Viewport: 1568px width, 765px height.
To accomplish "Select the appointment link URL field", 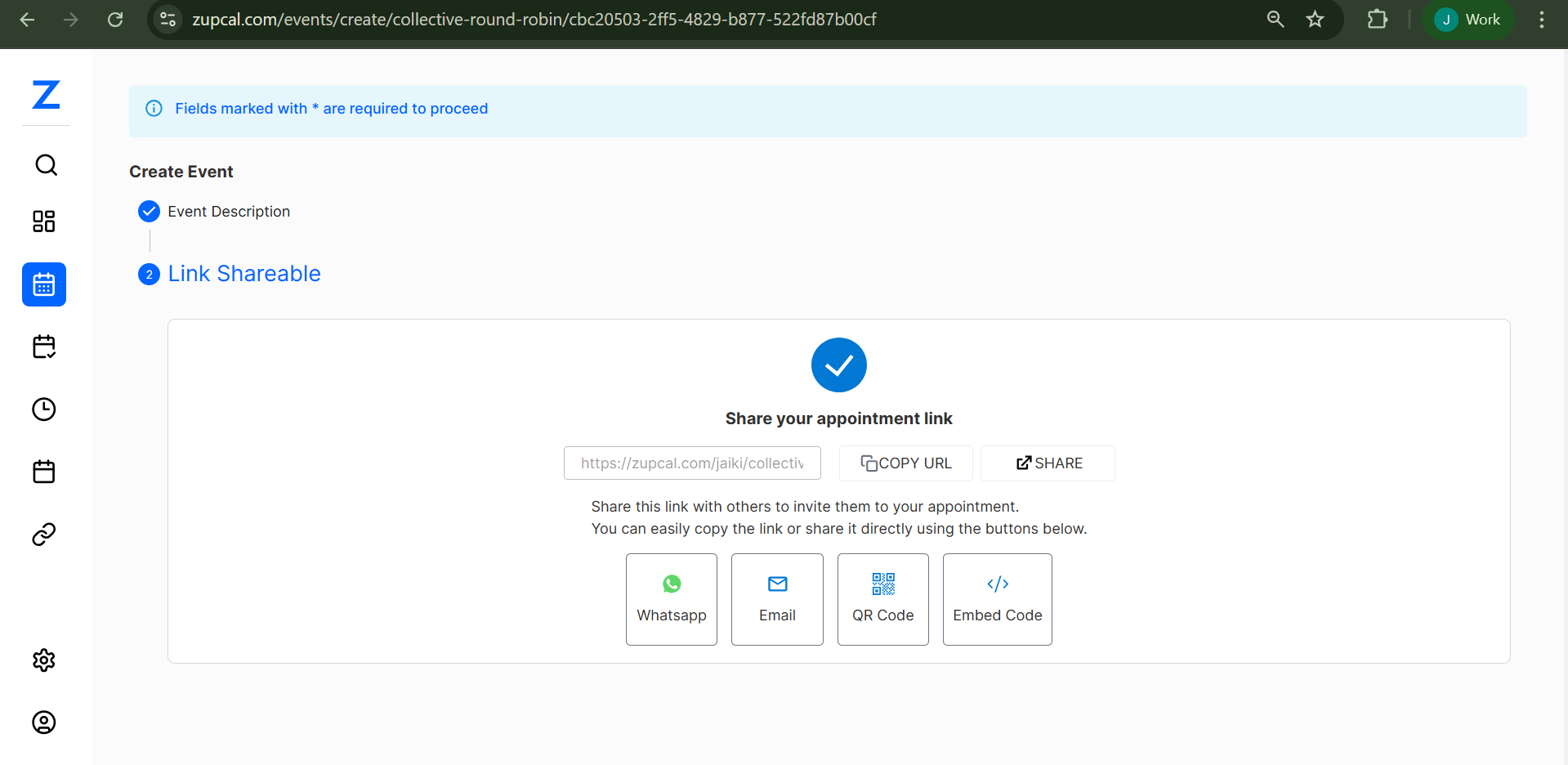I will coord(691,463).
